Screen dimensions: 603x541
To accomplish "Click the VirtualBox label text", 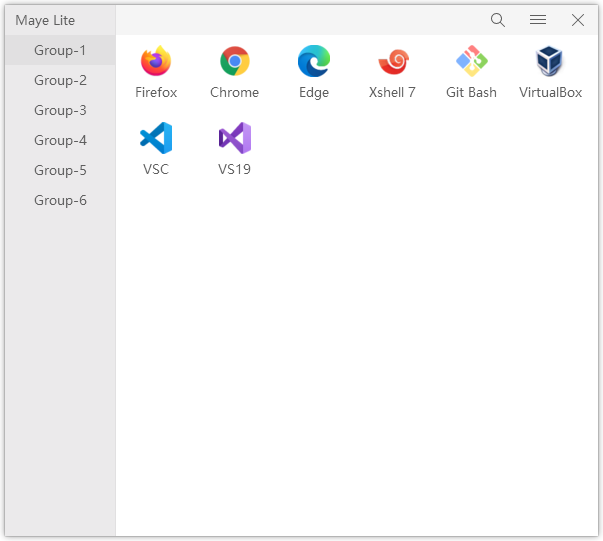I will [550, 92].
